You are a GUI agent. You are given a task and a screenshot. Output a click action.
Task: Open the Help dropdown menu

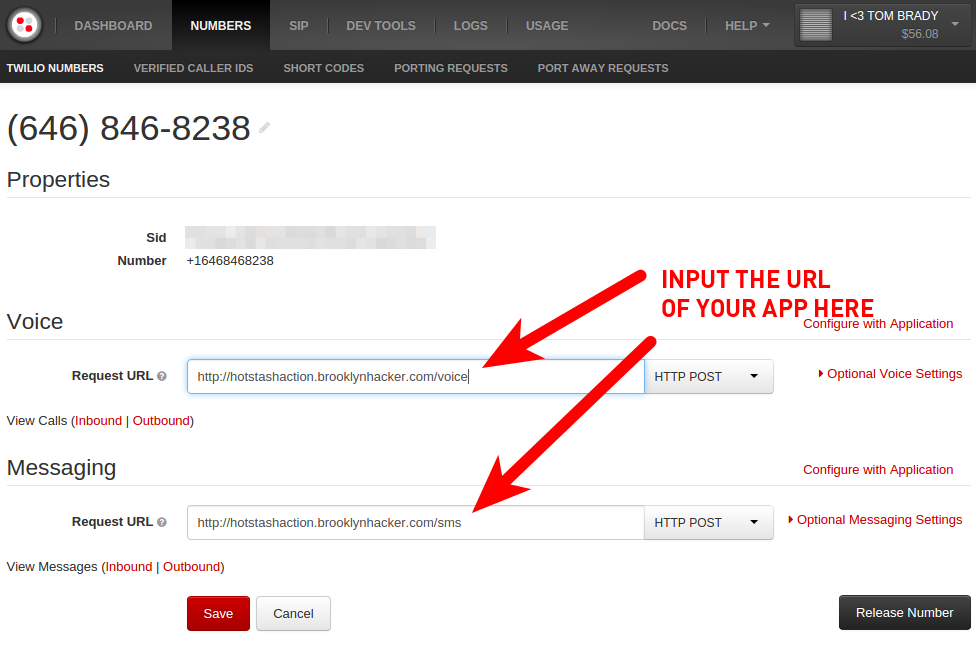[747, 26]
